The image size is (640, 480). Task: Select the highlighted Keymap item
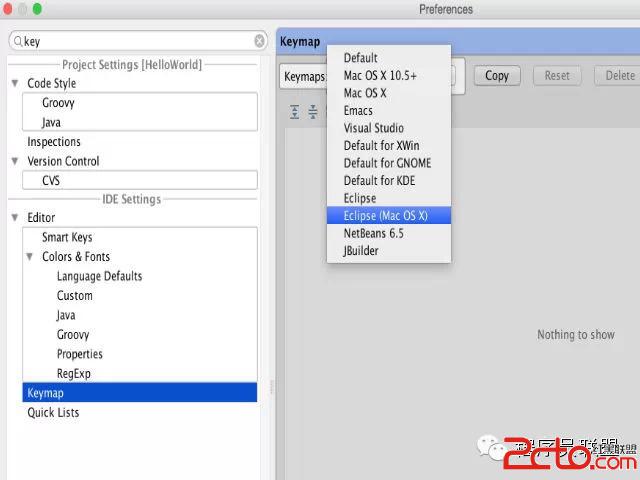coord(140,393)
